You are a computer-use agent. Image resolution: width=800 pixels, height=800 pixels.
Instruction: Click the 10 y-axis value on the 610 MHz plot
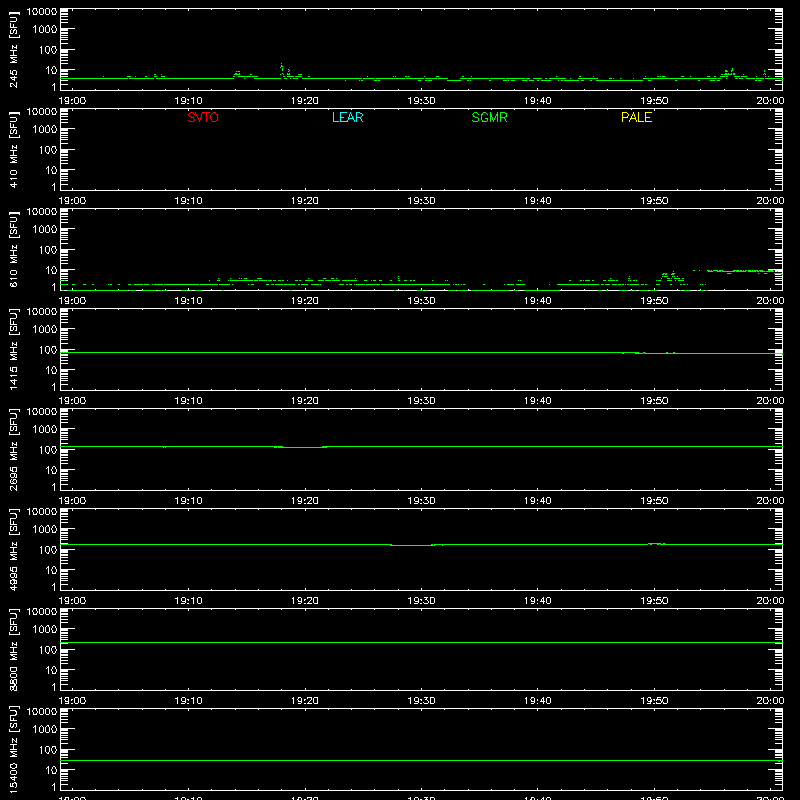click(x=51, y=270)
